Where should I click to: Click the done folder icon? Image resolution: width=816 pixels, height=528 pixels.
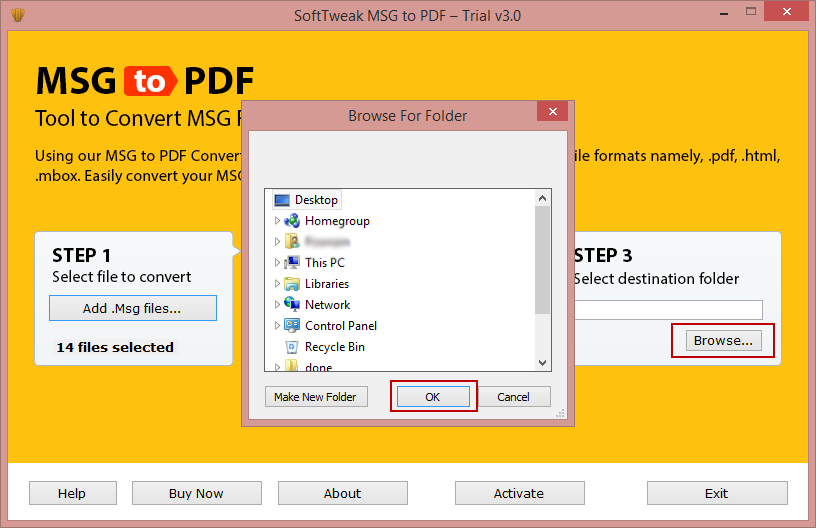coord(292,366)
